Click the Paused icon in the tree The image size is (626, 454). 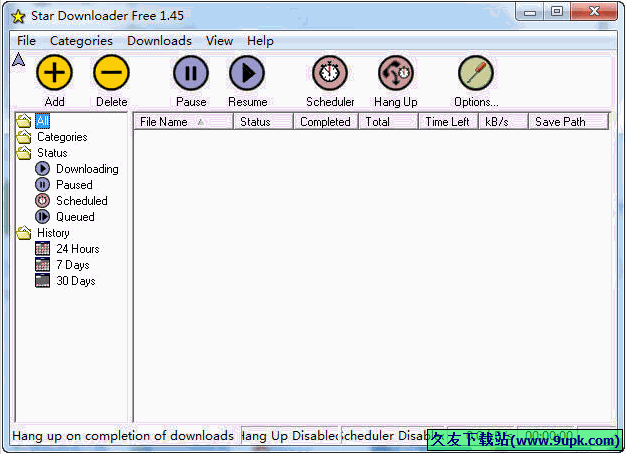tap(42, 185)
